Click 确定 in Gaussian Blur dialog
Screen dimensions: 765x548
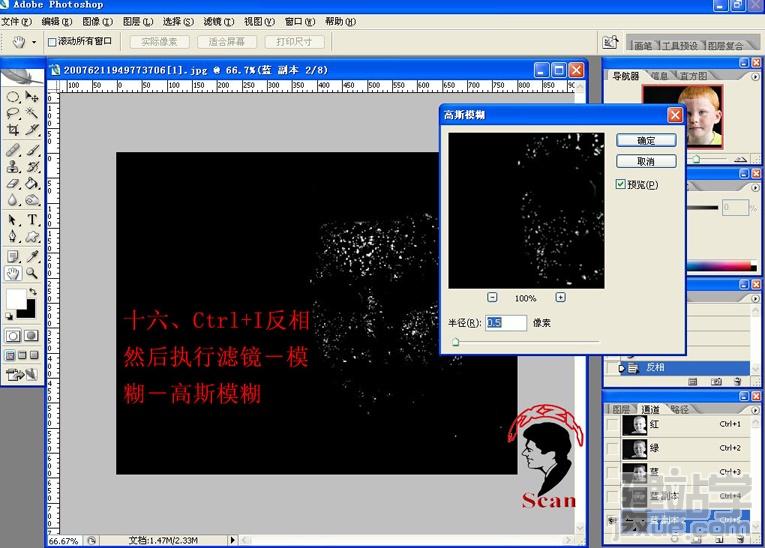(x=646, y=141)
